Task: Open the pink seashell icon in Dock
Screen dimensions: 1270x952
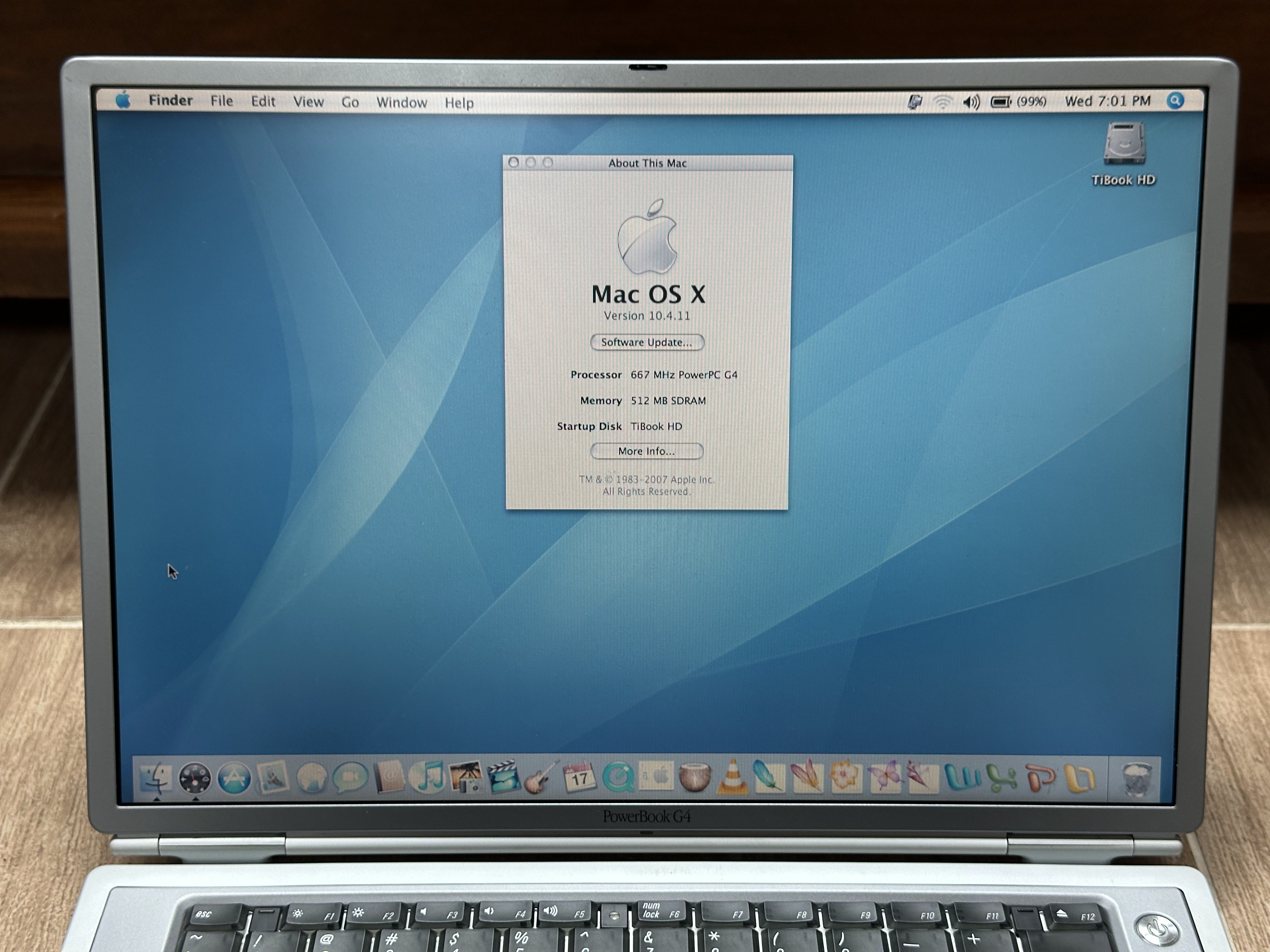Action: pyautogui.click(x=922, y=777)
